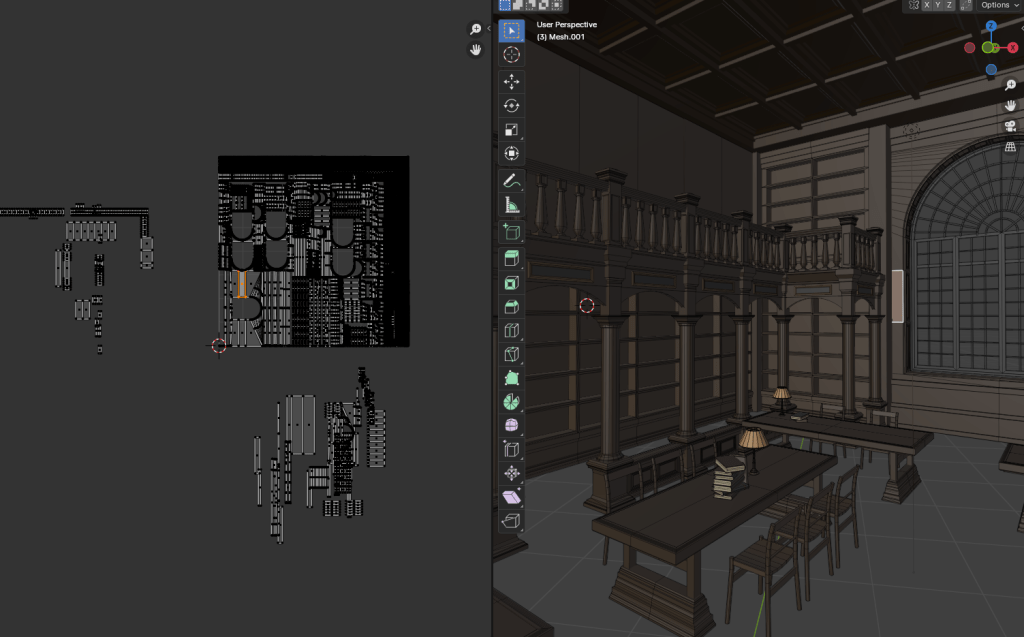
Task: Toggle camera view in 3D viewport
Action: point(1010,126)
